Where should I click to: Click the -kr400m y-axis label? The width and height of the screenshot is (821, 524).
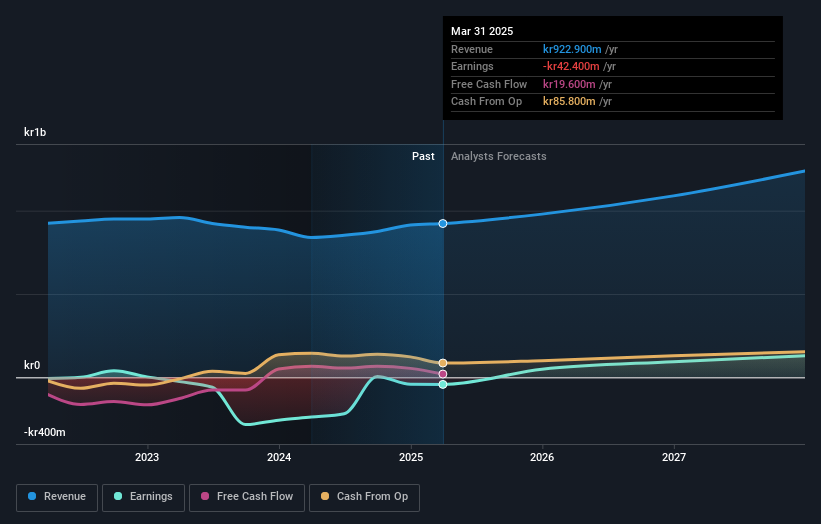click(45, 432)
